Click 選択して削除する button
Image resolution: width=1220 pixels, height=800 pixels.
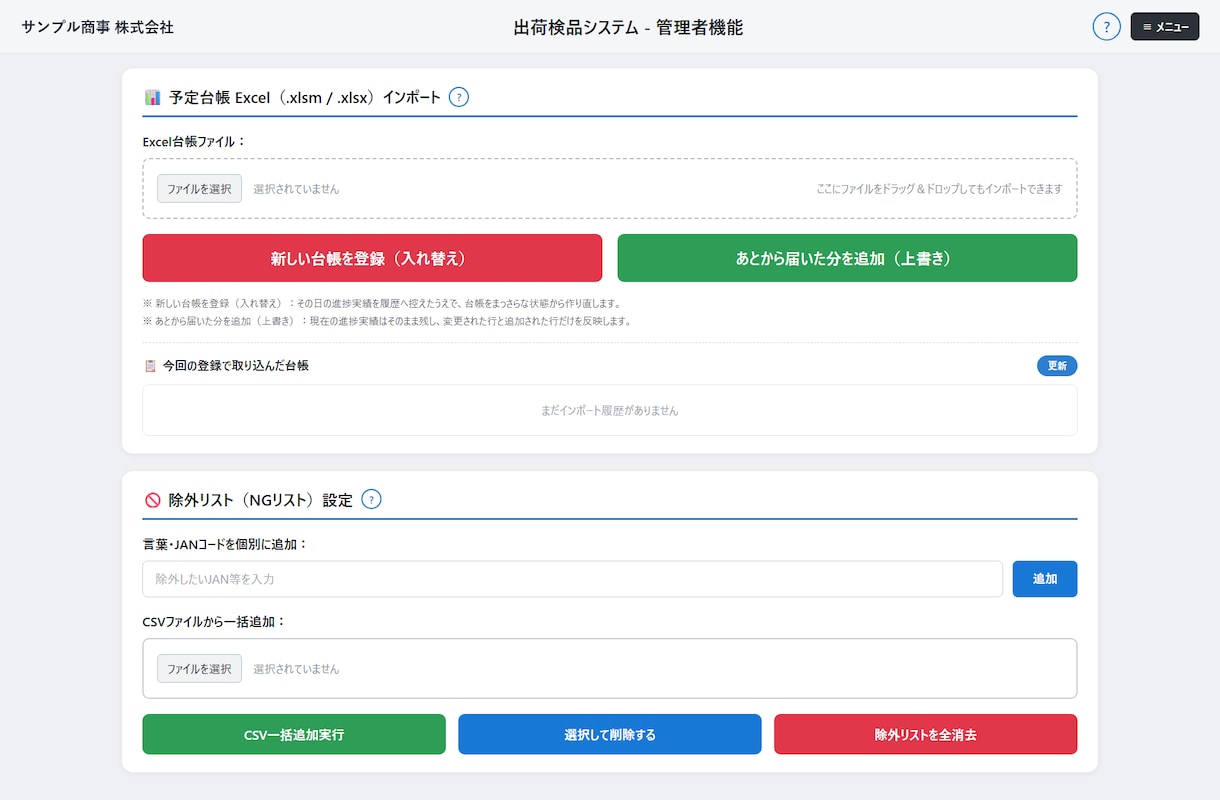point(610,734)
